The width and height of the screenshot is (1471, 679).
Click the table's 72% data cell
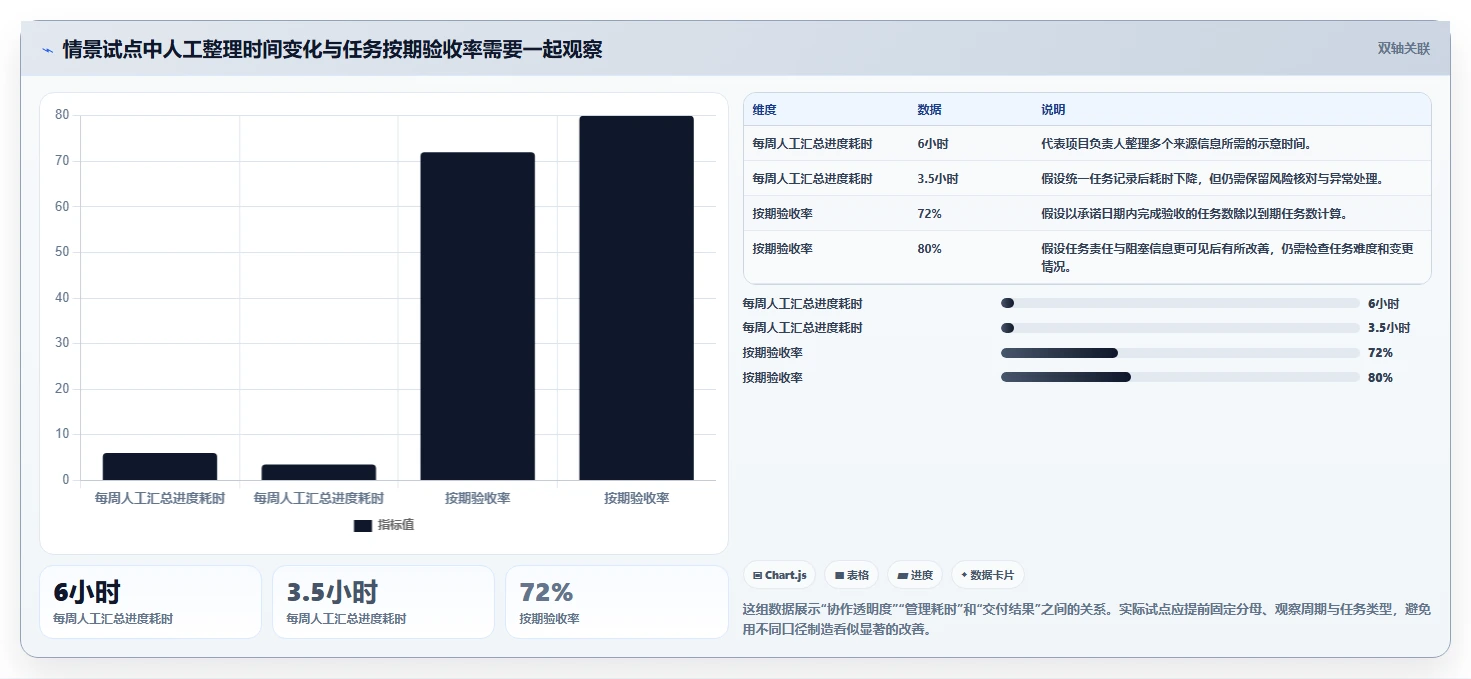tap(929, 214)
